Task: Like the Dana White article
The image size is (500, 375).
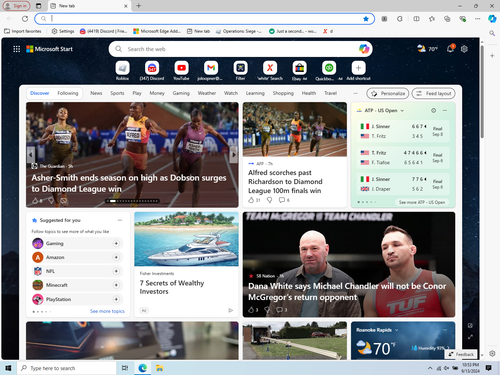Action: 251,310
